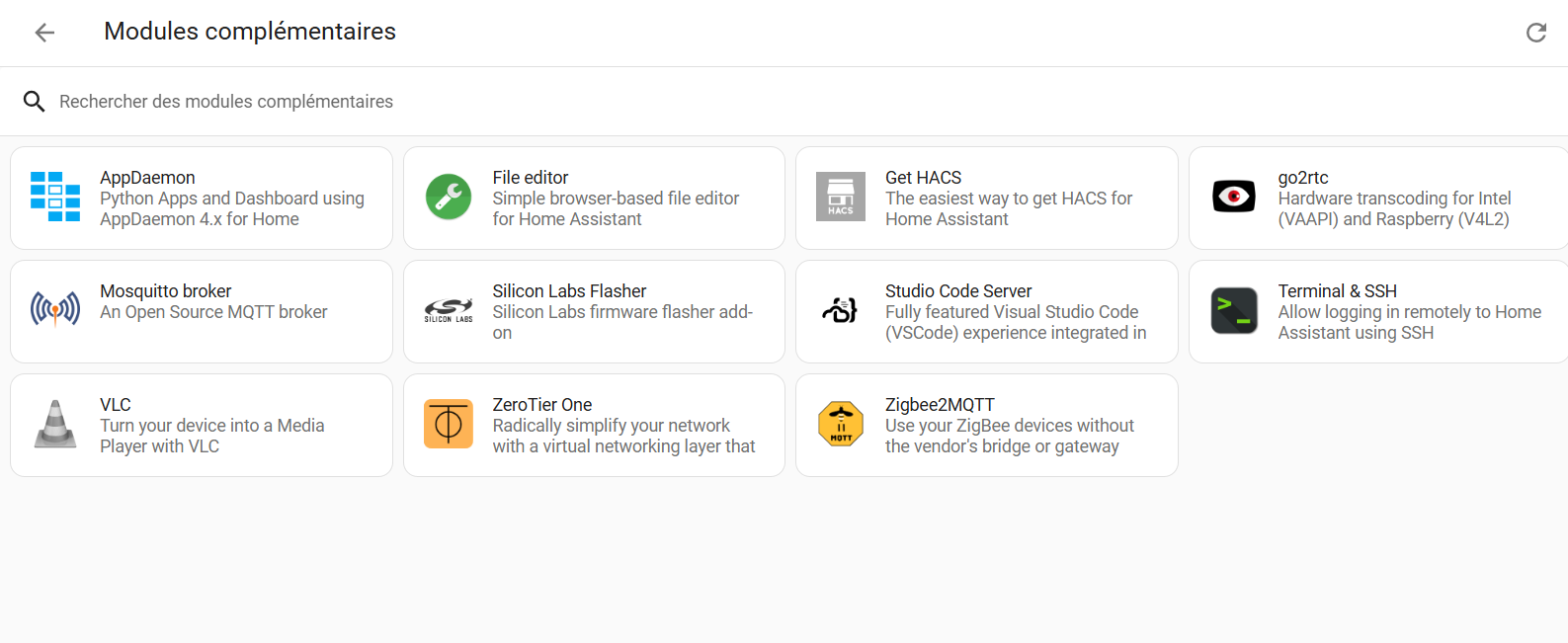This screenshot has width=1568, height=643.
Task: Click the VLC traffic cone icon
Action: pyautogui.click(x=55, y=424)
